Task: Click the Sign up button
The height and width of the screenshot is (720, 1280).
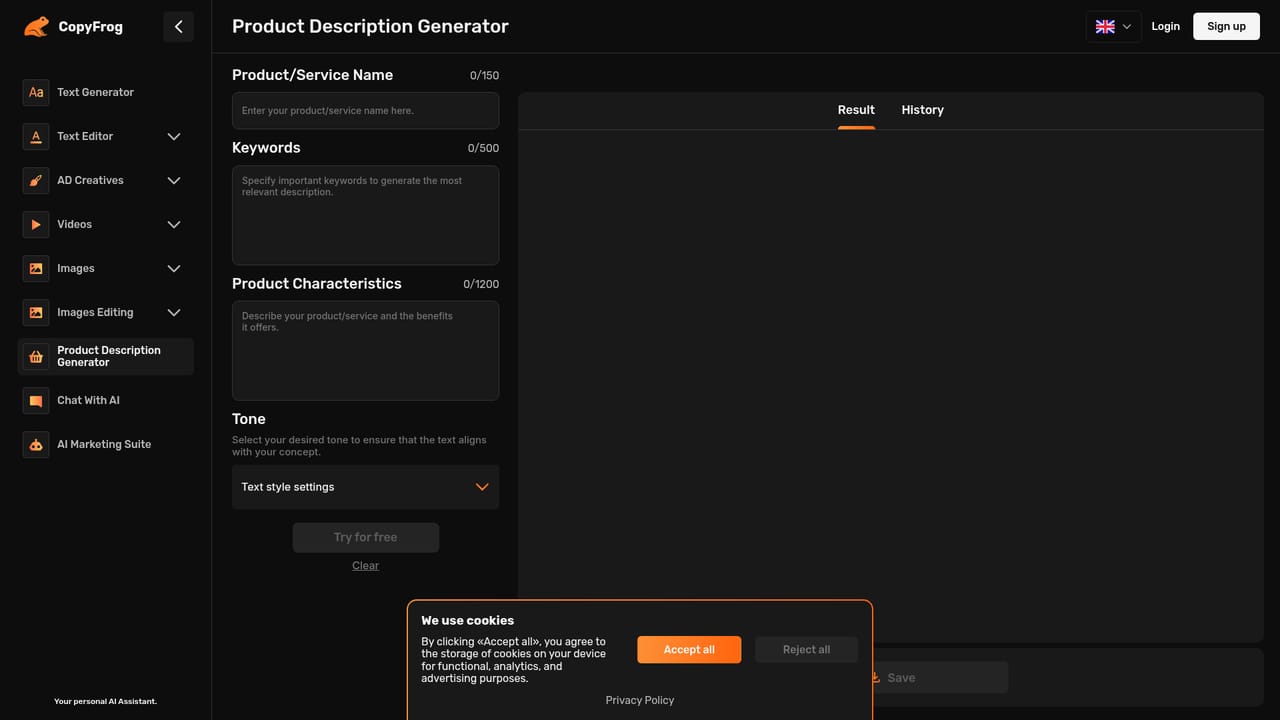Action: click(1226, 26)
